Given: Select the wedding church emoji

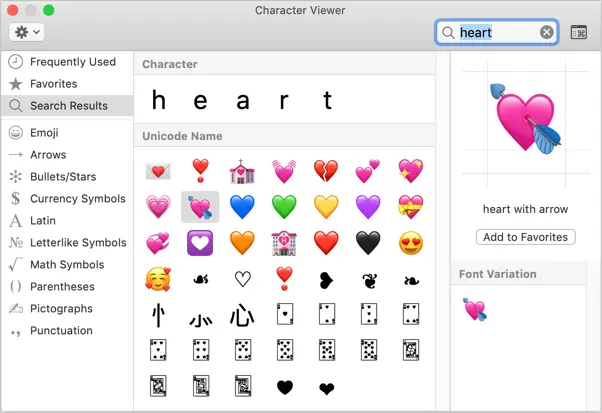Looking at the screenshot, I should pos(242,171).
